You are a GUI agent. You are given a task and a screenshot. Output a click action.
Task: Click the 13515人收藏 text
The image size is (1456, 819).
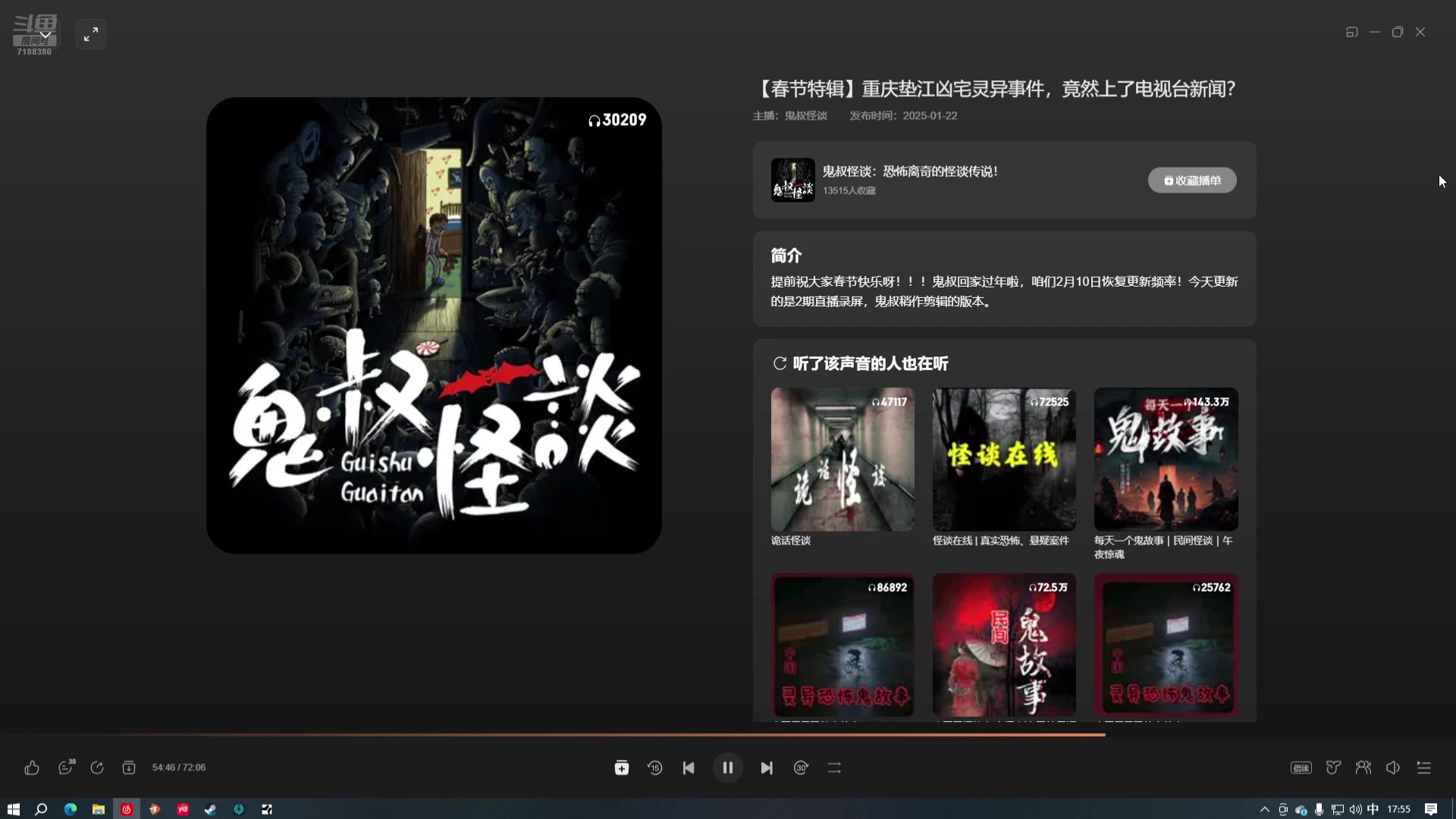click(849, 190)
